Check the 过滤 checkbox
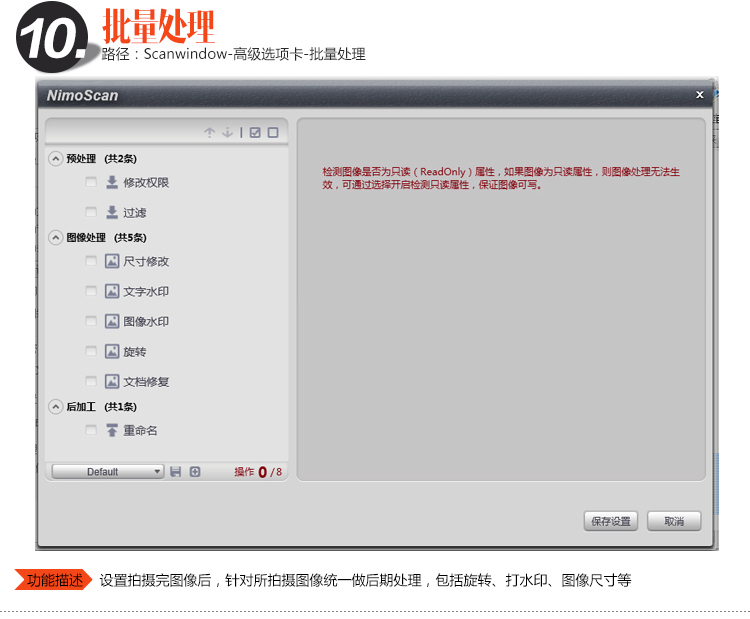The height and width of the screenshot is (619, 750). click(91, 212)
